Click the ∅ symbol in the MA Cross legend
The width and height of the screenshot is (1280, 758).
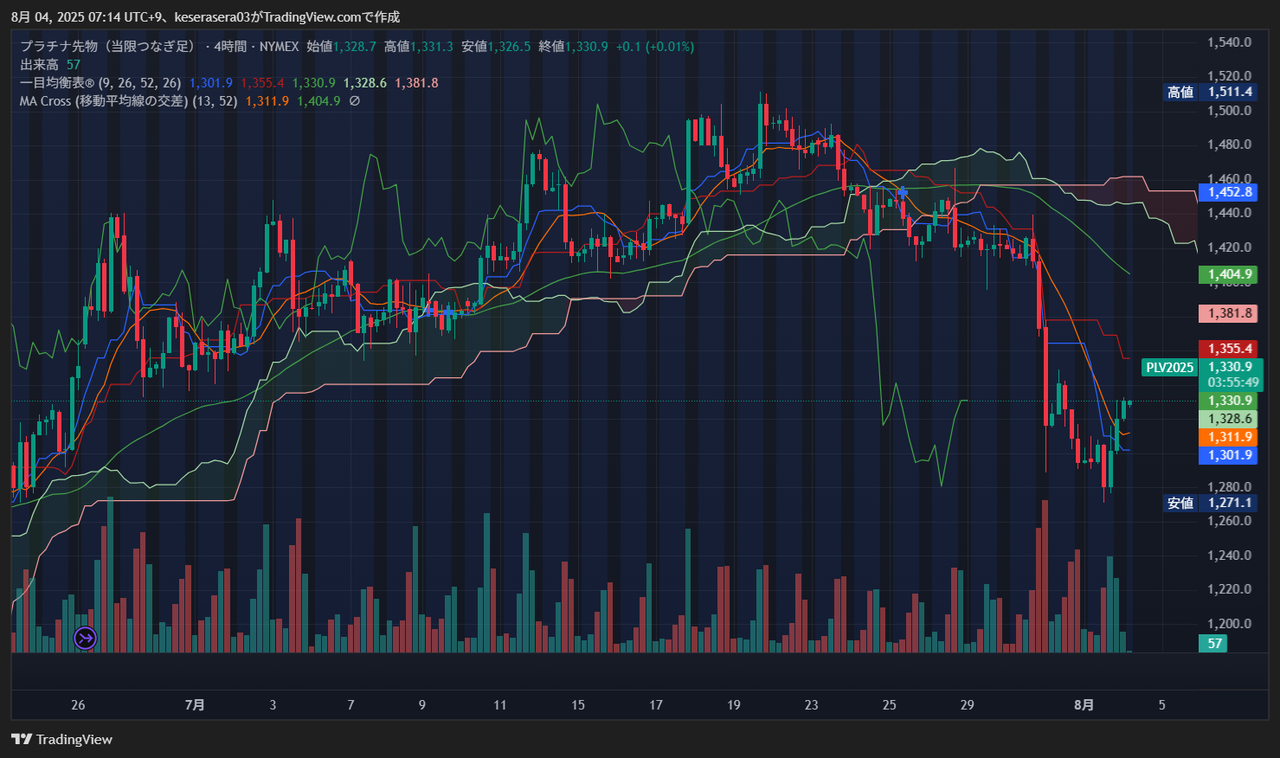tap(354, 100)
